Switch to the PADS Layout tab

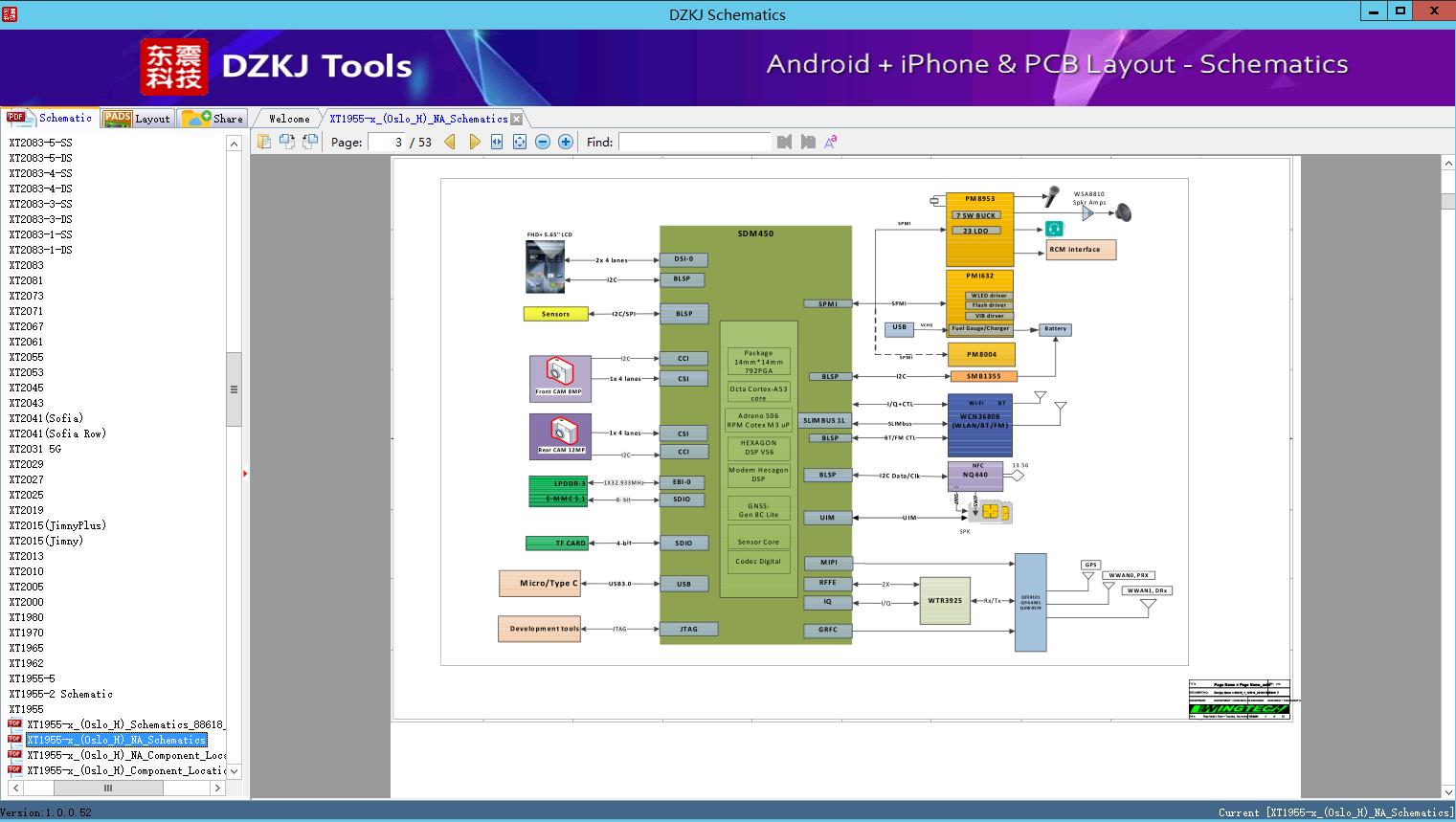[137, 119]
